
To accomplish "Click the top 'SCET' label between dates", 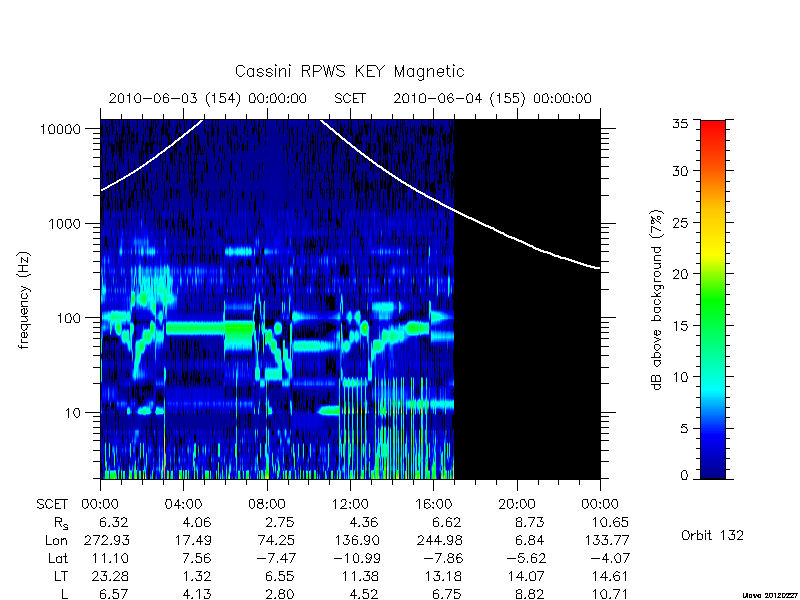I will (x=350, y=98).
